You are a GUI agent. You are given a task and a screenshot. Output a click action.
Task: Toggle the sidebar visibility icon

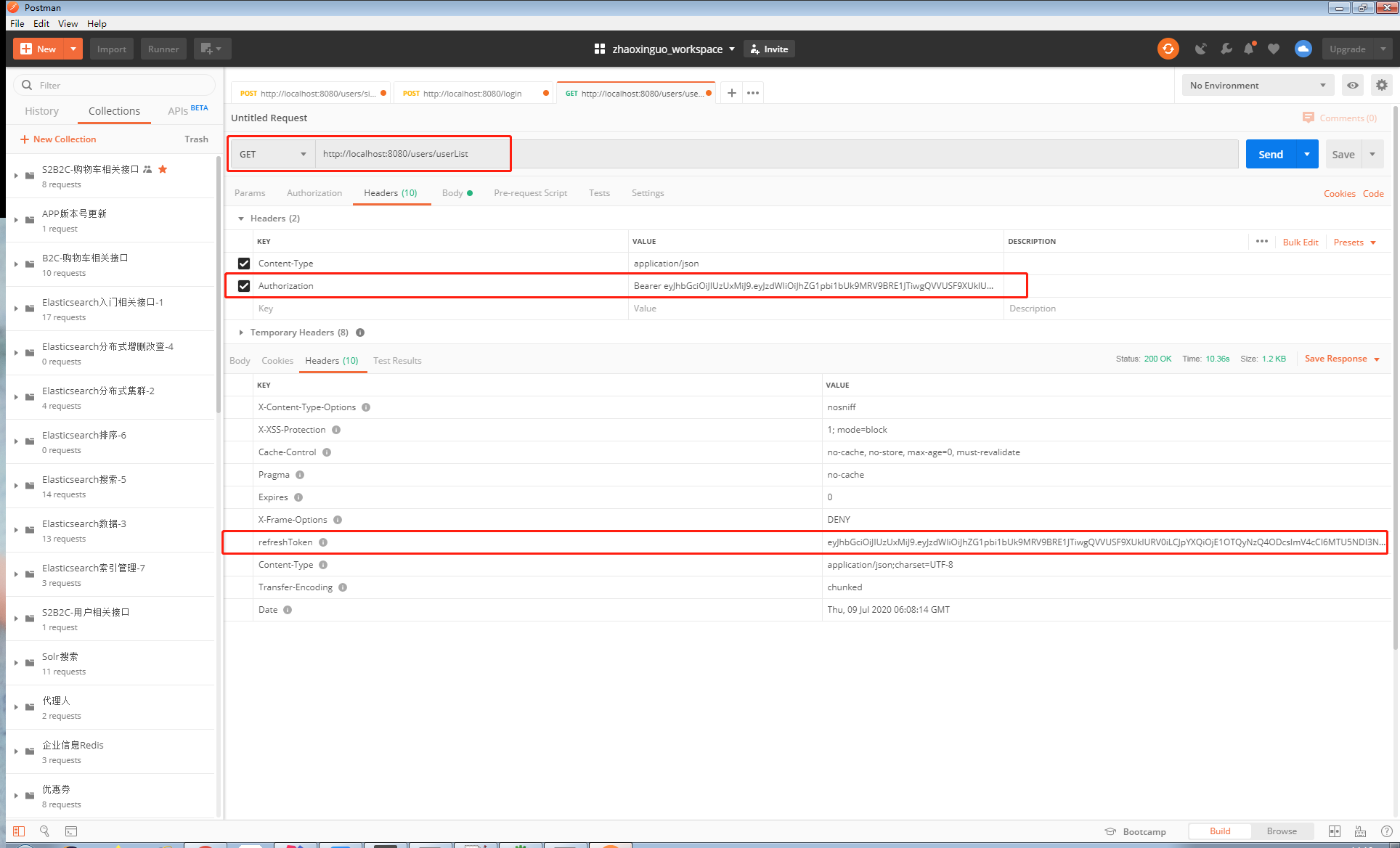(x=18, y=831)
